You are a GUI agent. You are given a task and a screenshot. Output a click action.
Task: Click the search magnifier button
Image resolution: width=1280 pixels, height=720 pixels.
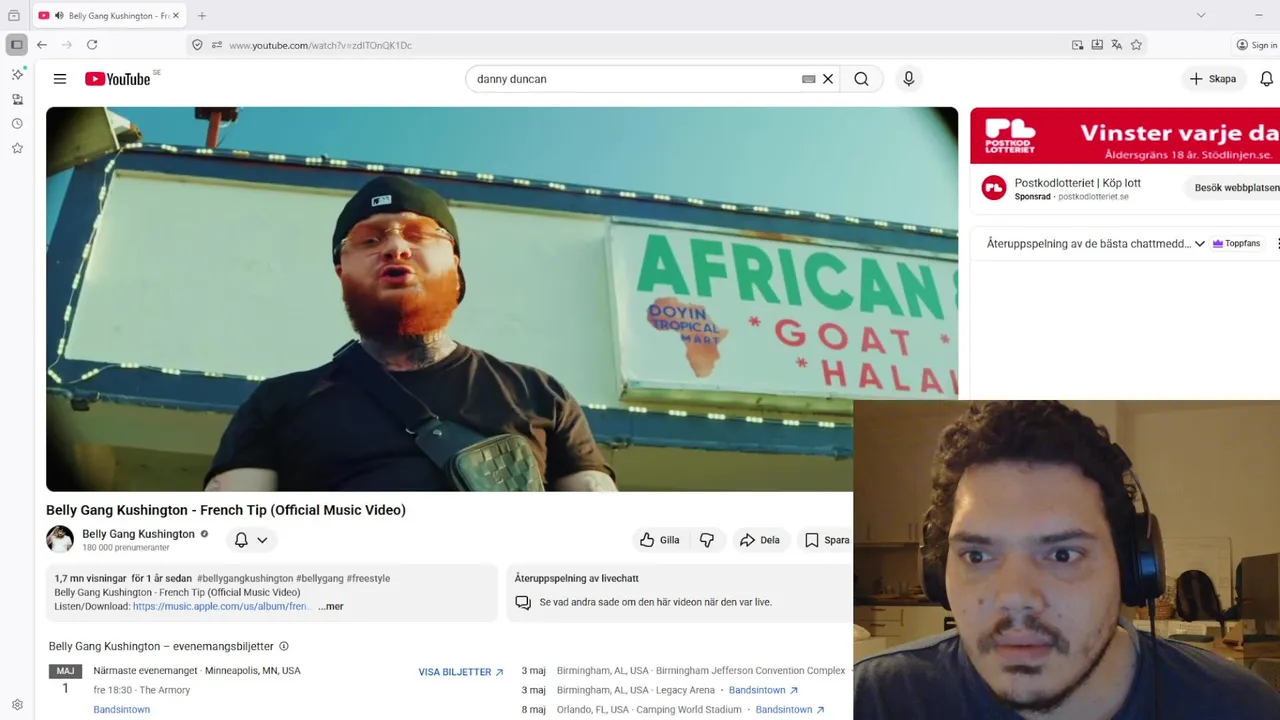tap(861, 79)
